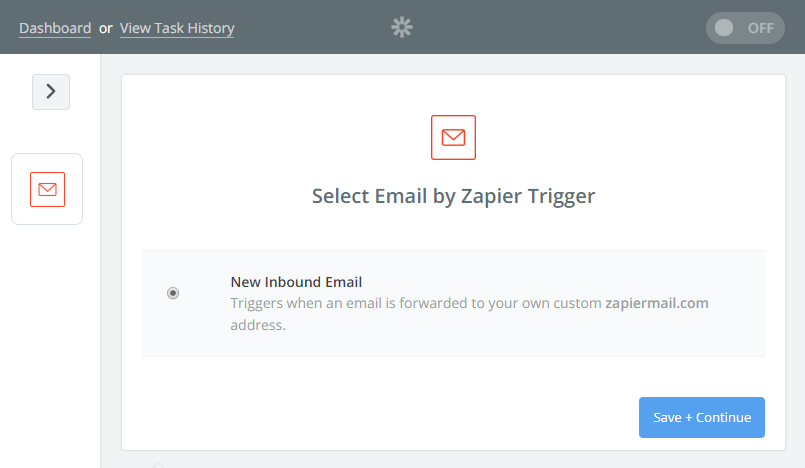Select the New Inbound Email radio button
Screen dimensions: 805x468
(173, 293)
